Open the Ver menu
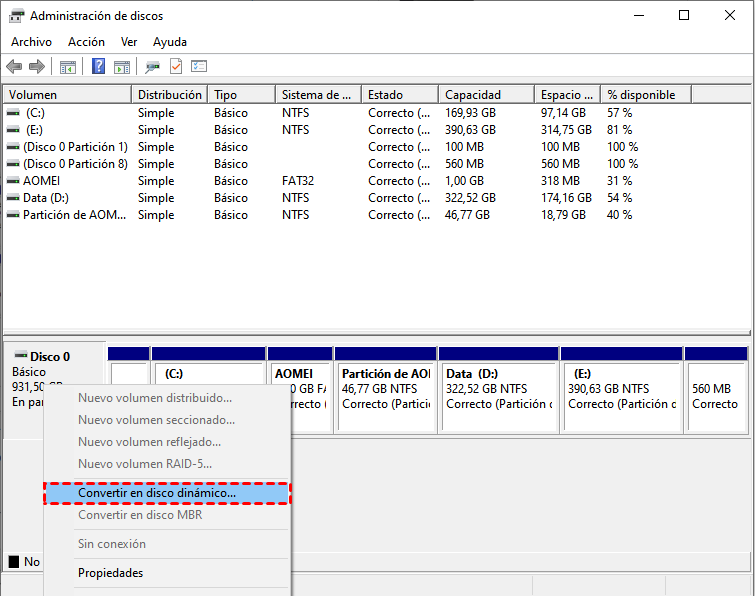Image resolution: width=755 pixels, height=596 pixels. pos(129,42)
